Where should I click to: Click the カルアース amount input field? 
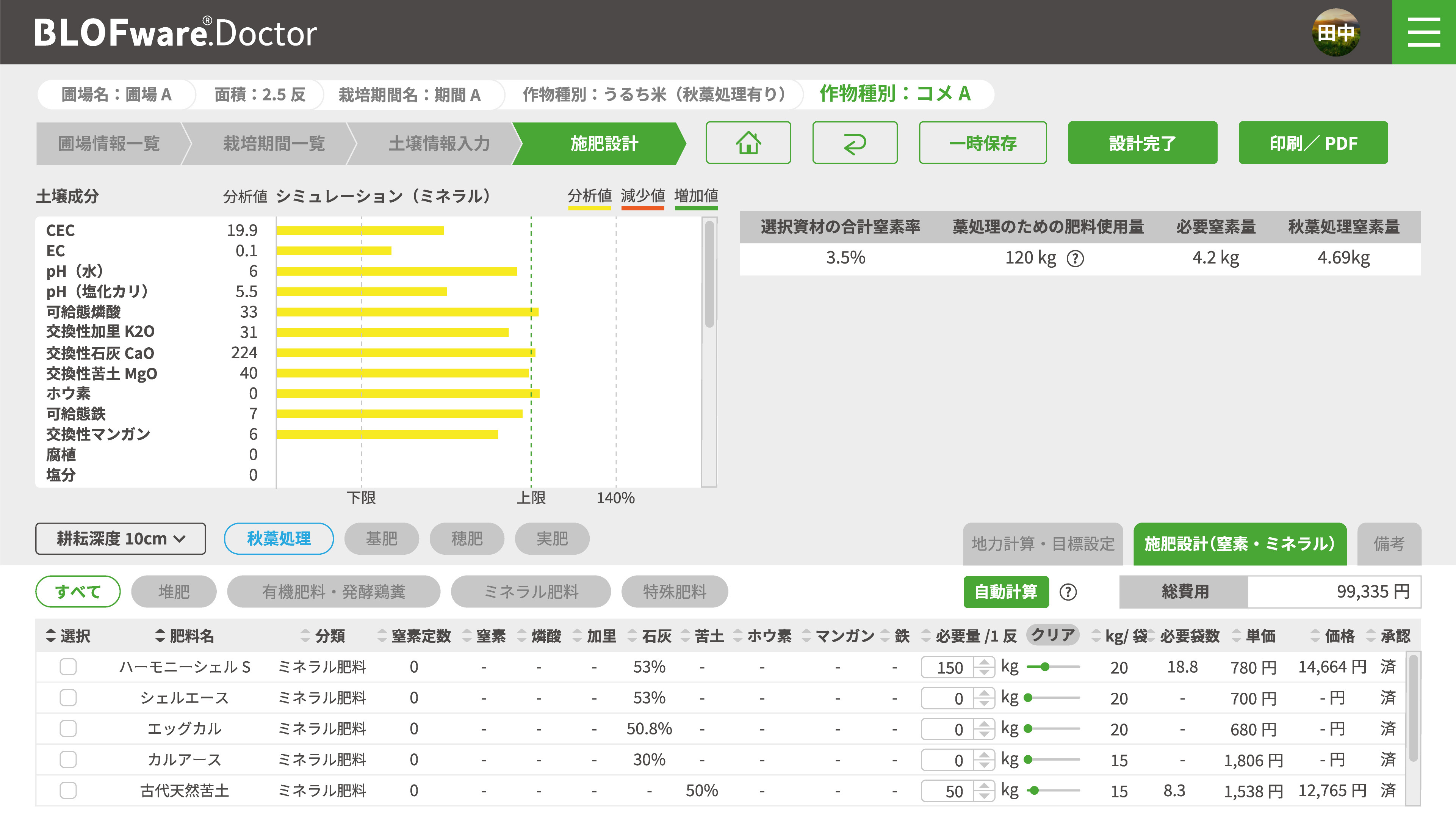(x=948, y=760)
